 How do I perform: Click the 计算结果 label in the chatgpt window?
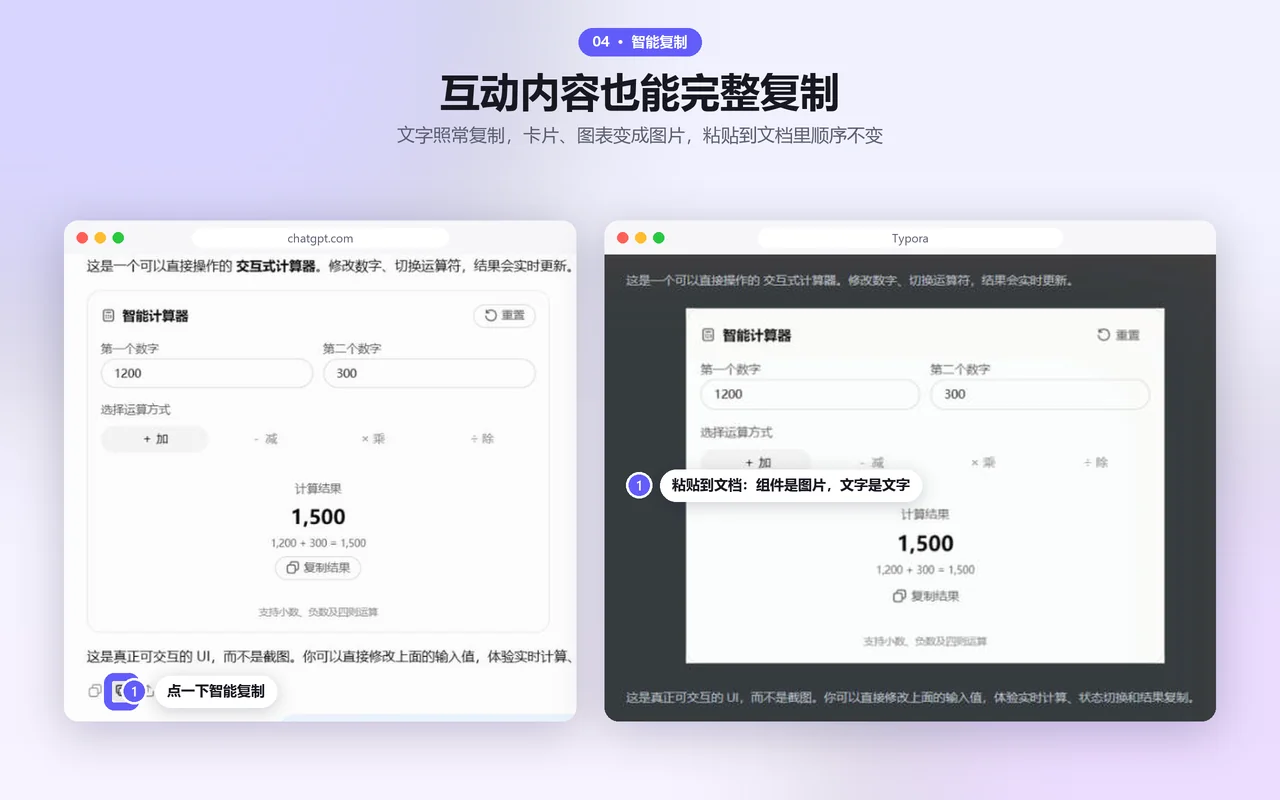[x=318, y=489]
